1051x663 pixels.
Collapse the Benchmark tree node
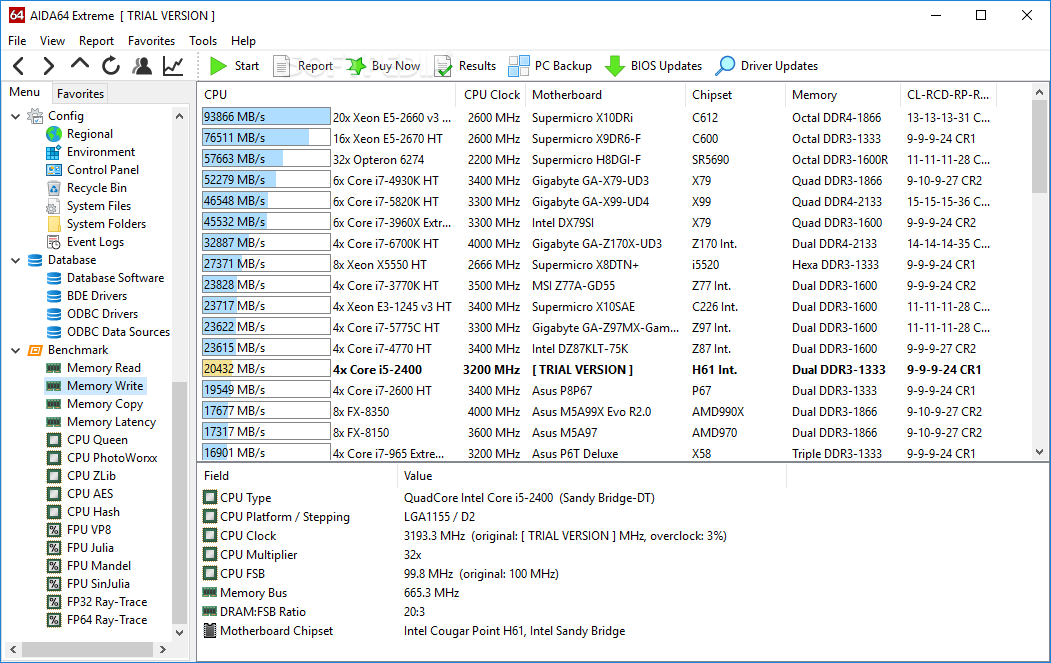pyautogui.click(x=15, y=350)
